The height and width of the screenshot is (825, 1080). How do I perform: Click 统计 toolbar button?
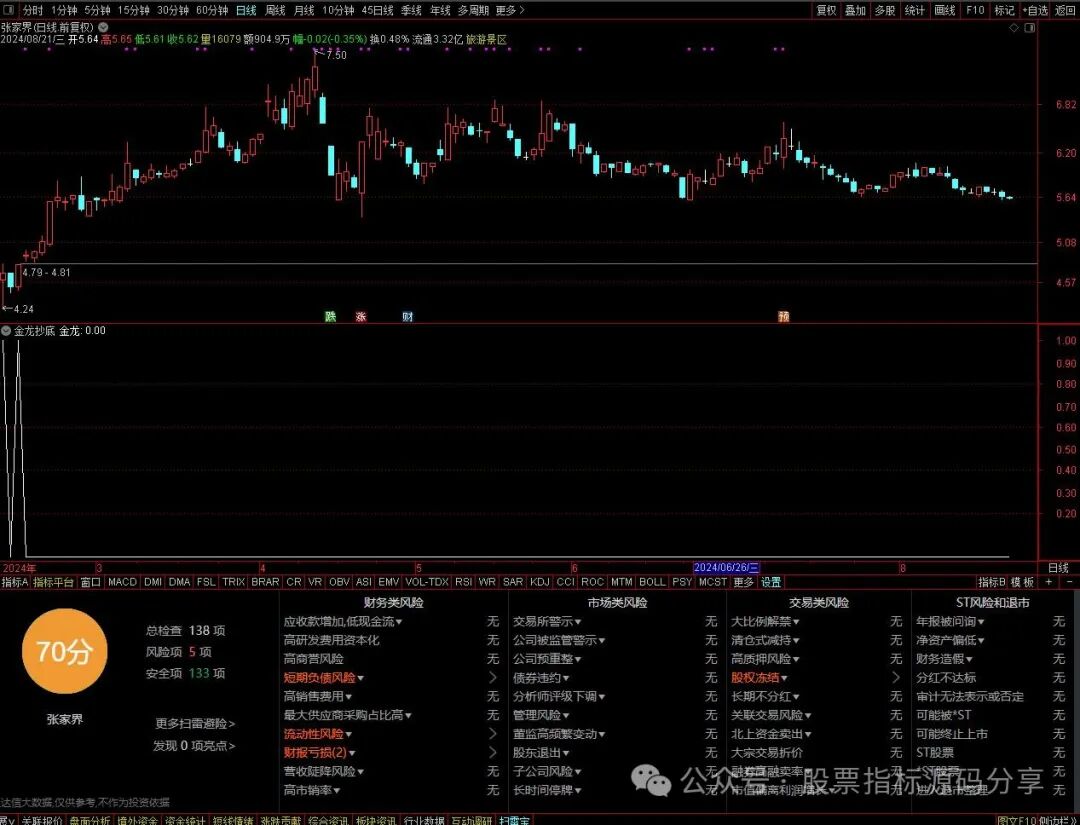tap(915, 10)
